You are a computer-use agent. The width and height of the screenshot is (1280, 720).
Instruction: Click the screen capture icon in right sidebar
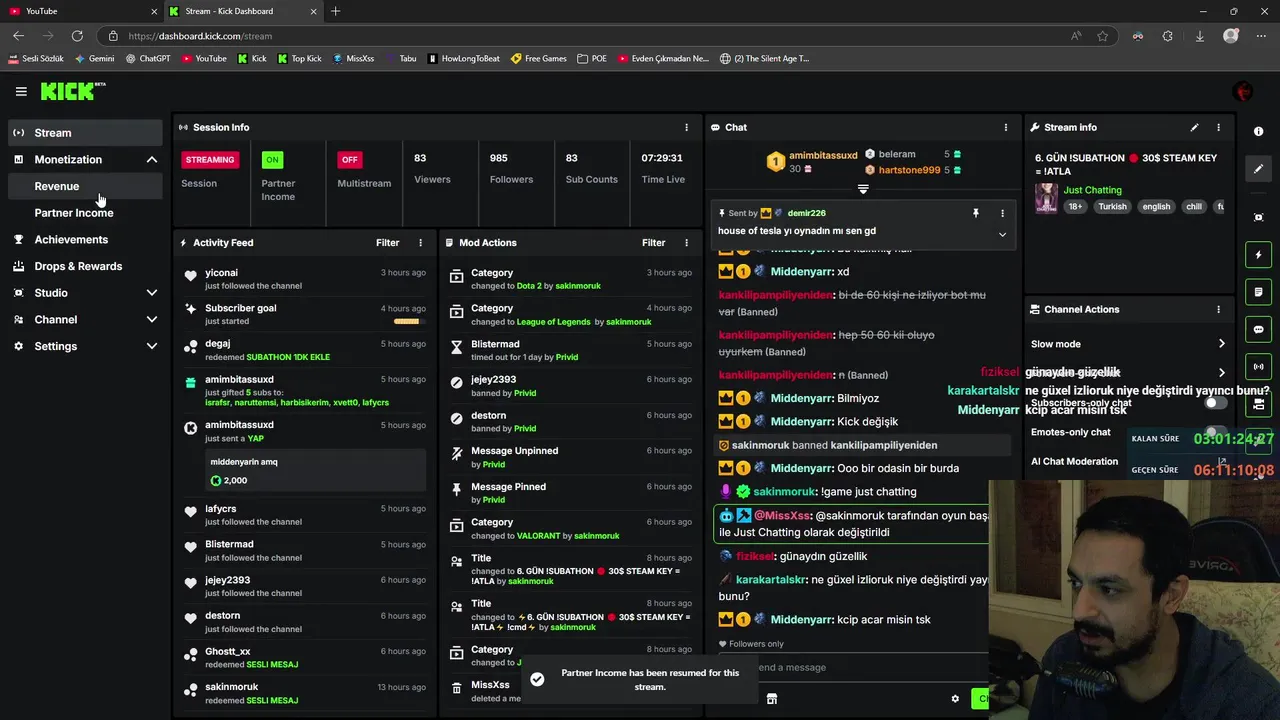[1259, 217]
